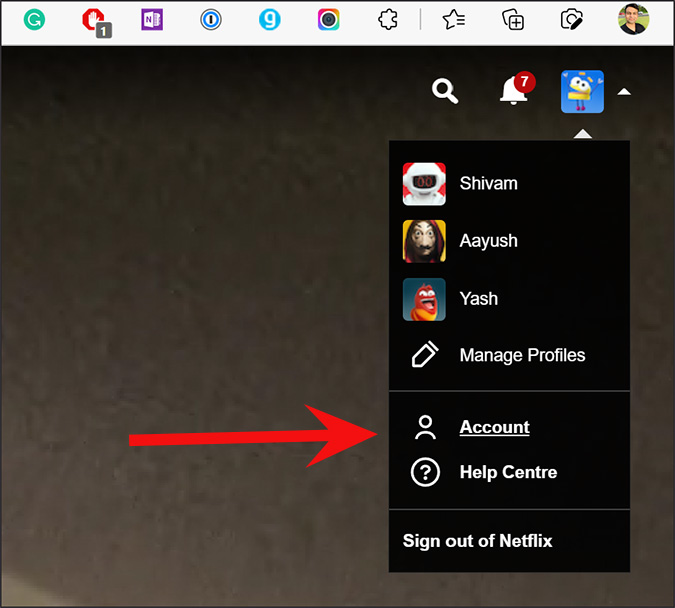Open the browser user profile photo
Viewport: 675px width, 608px height.
tap(634, 19)
